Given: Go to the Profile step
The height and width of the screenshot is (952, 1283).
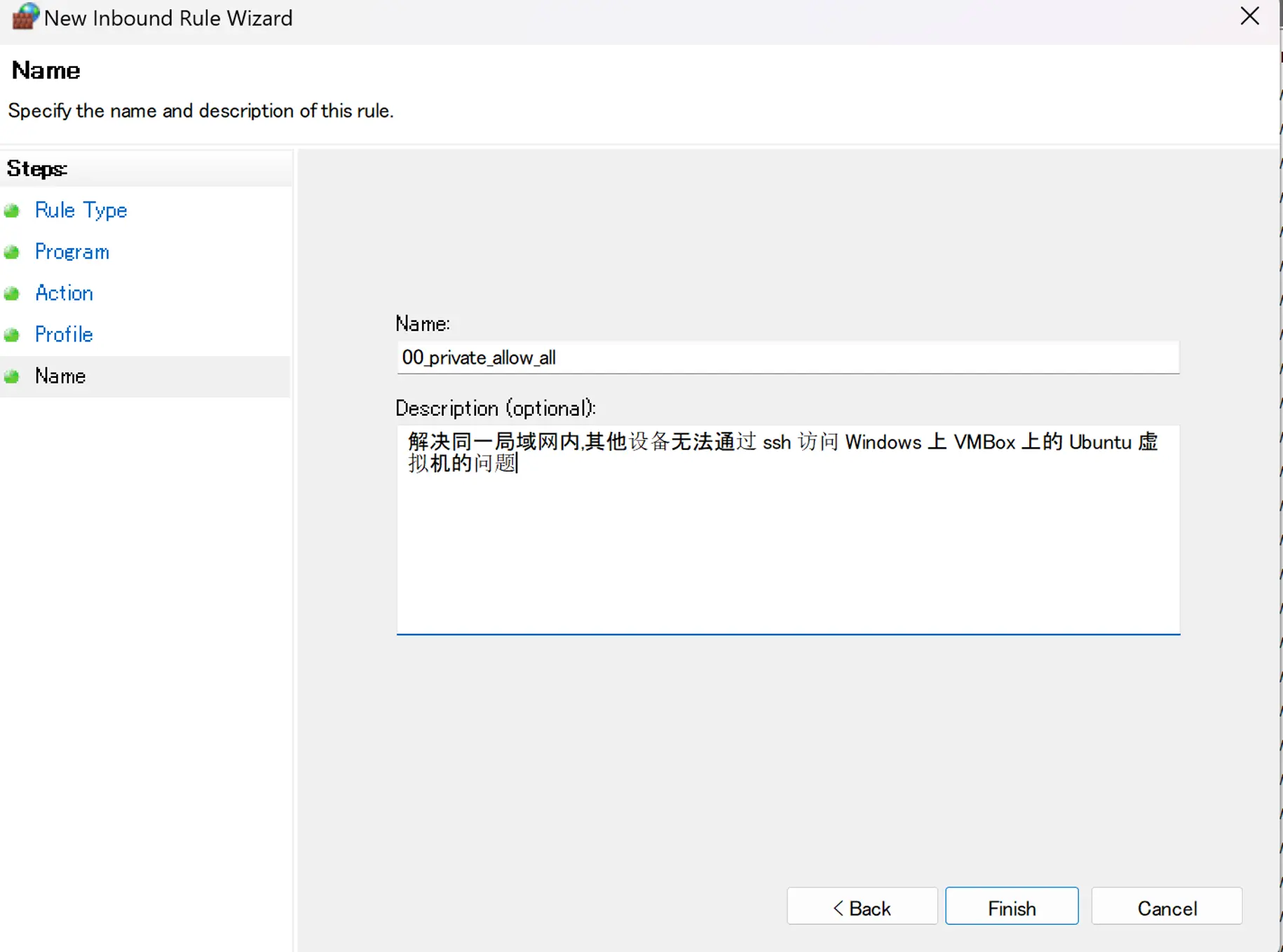Looking at the screenshot, I should [64, 334].
